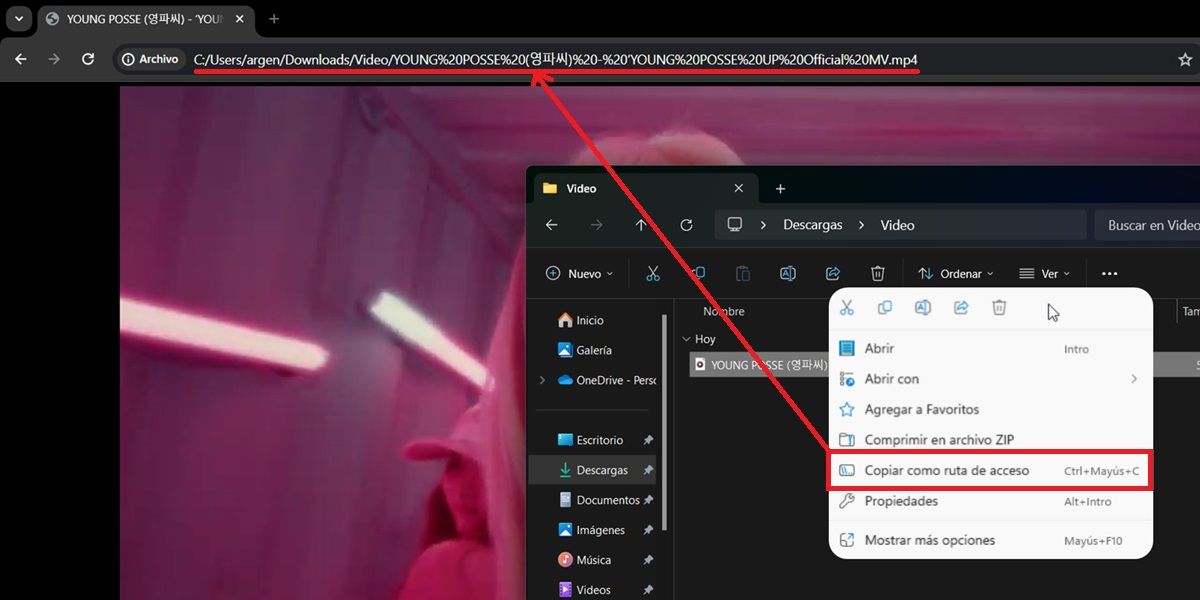
Task: Click Descargas in the breadcrumb path
Action: [x=813, y=225]
